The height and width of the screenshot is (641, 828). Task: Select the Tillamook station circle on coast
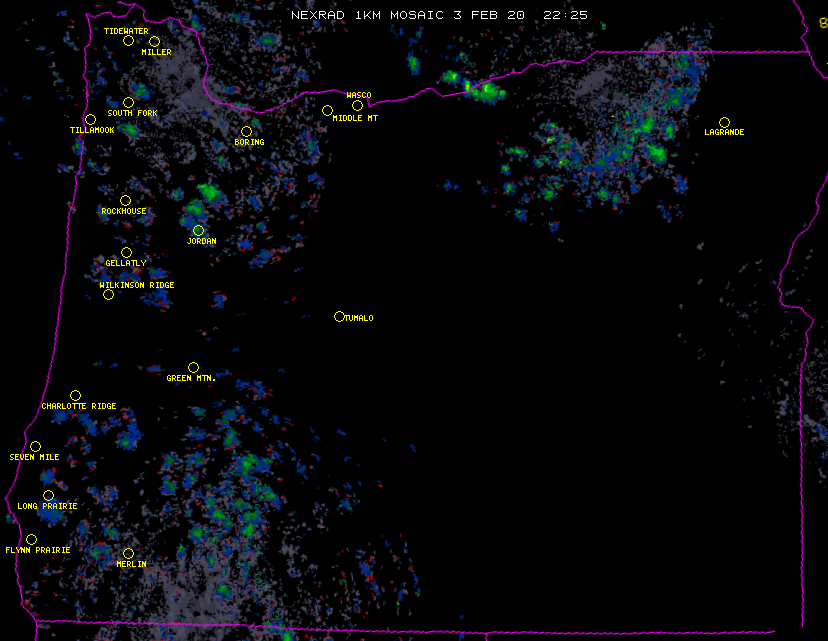click(90, 120)
